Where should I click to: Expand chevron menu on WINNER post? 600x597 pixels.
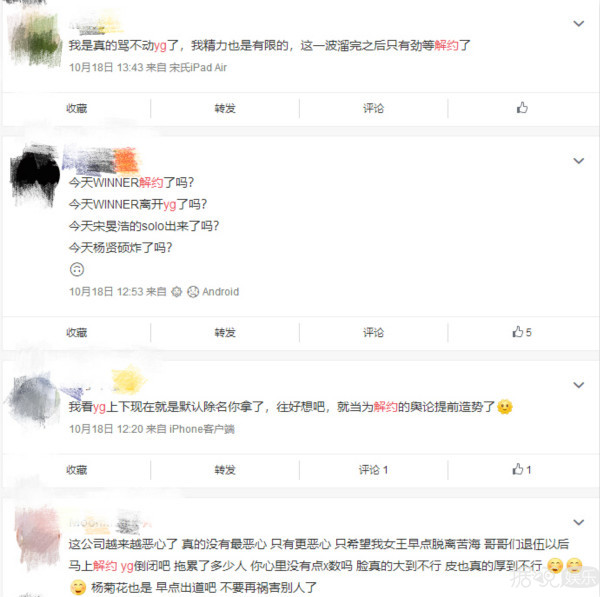(x=579, y=161)
